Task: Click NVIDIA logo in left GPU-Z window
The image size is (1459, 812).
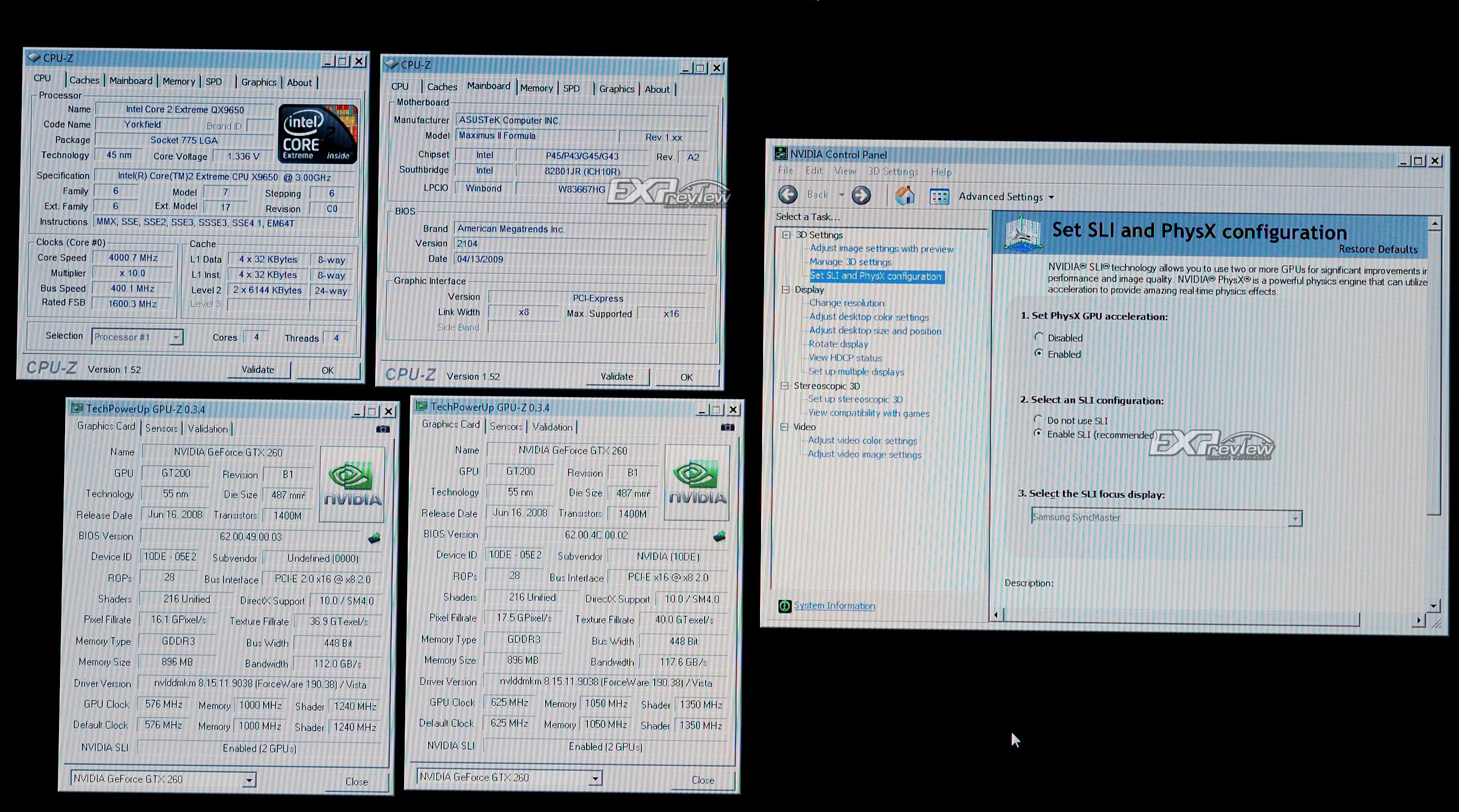Action: (352, 484)
